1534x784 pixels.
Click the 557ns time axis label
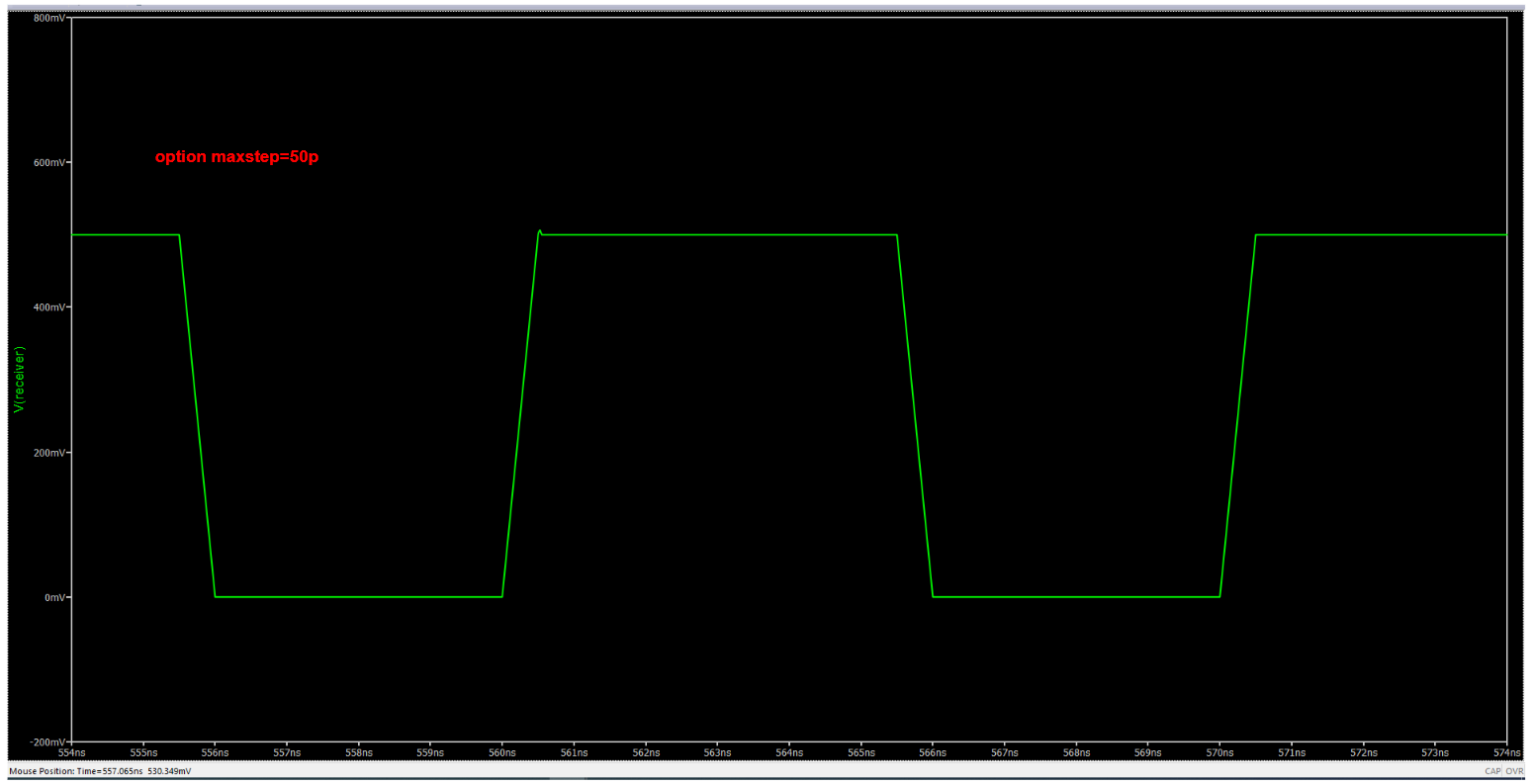click(x=287, y=753)
